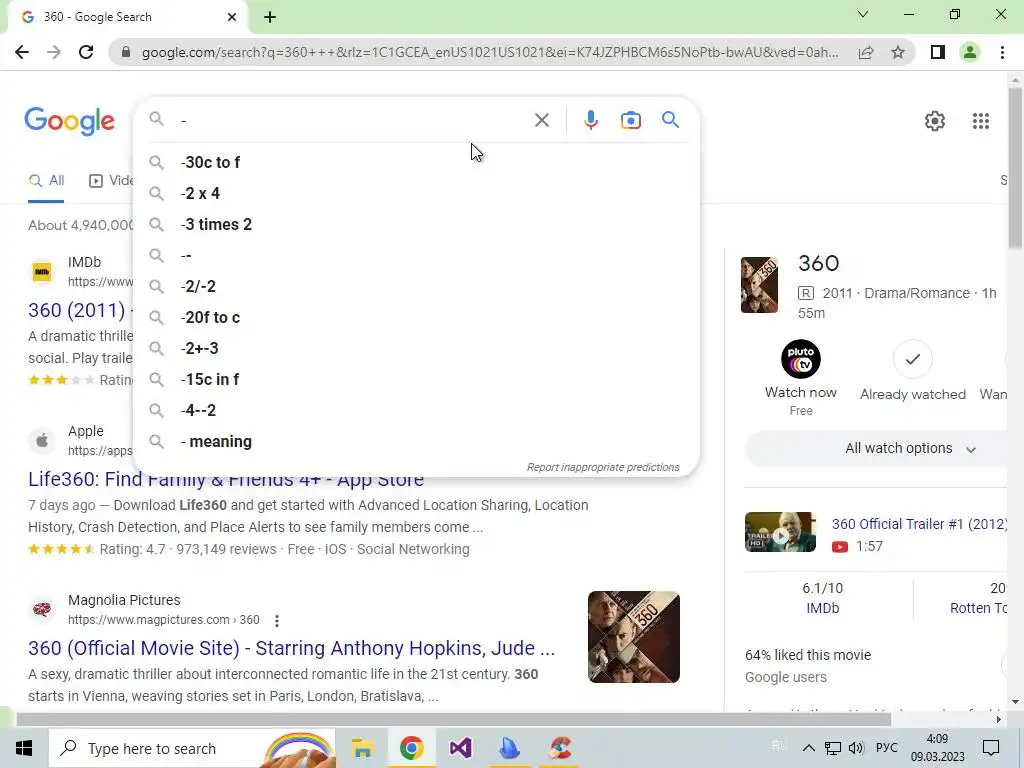The height and width of the screenshot is (768, 1024).
Task: Open the Windows Start menu
Action: (24, 748)
